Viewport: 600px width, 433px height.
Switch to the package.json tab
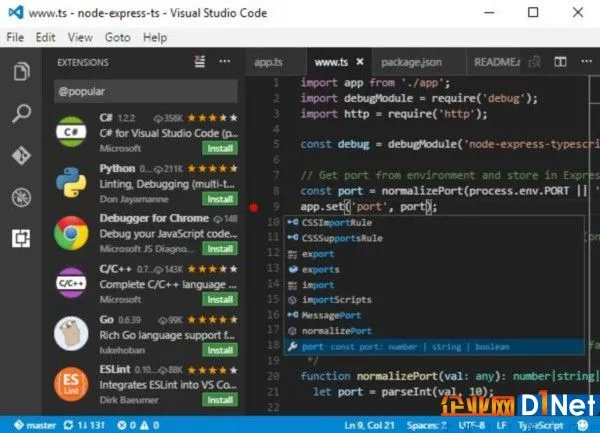[x=411, y=62]
